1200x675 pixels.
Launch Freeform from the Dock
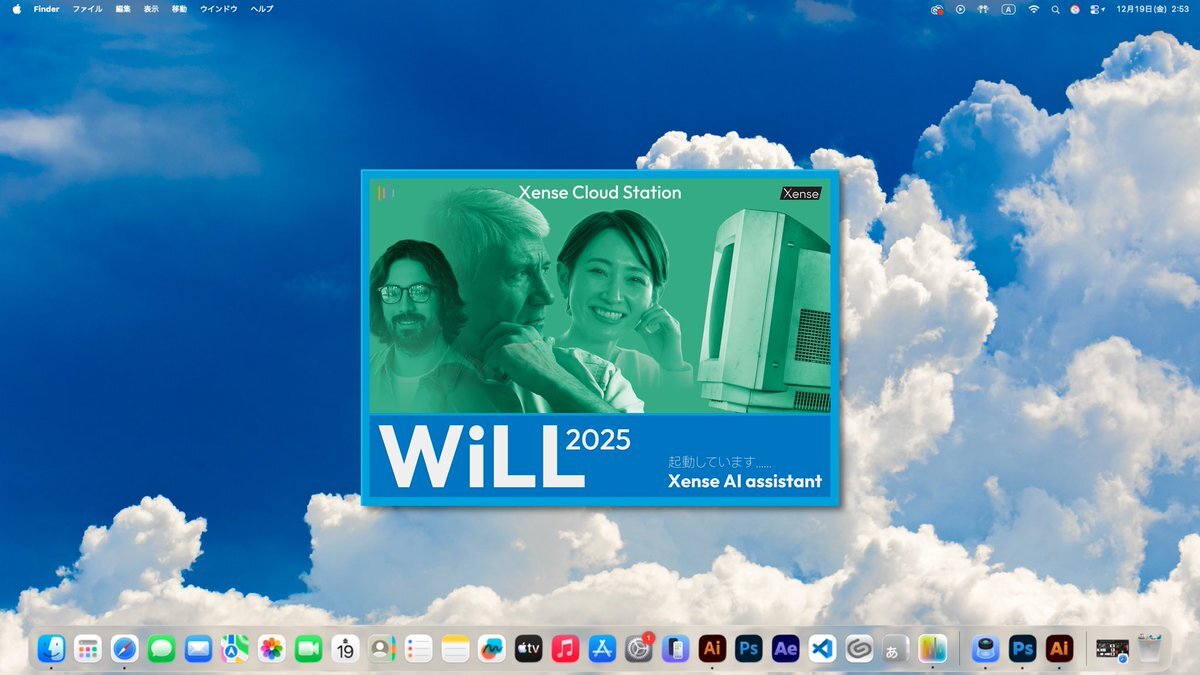[491, 649]
